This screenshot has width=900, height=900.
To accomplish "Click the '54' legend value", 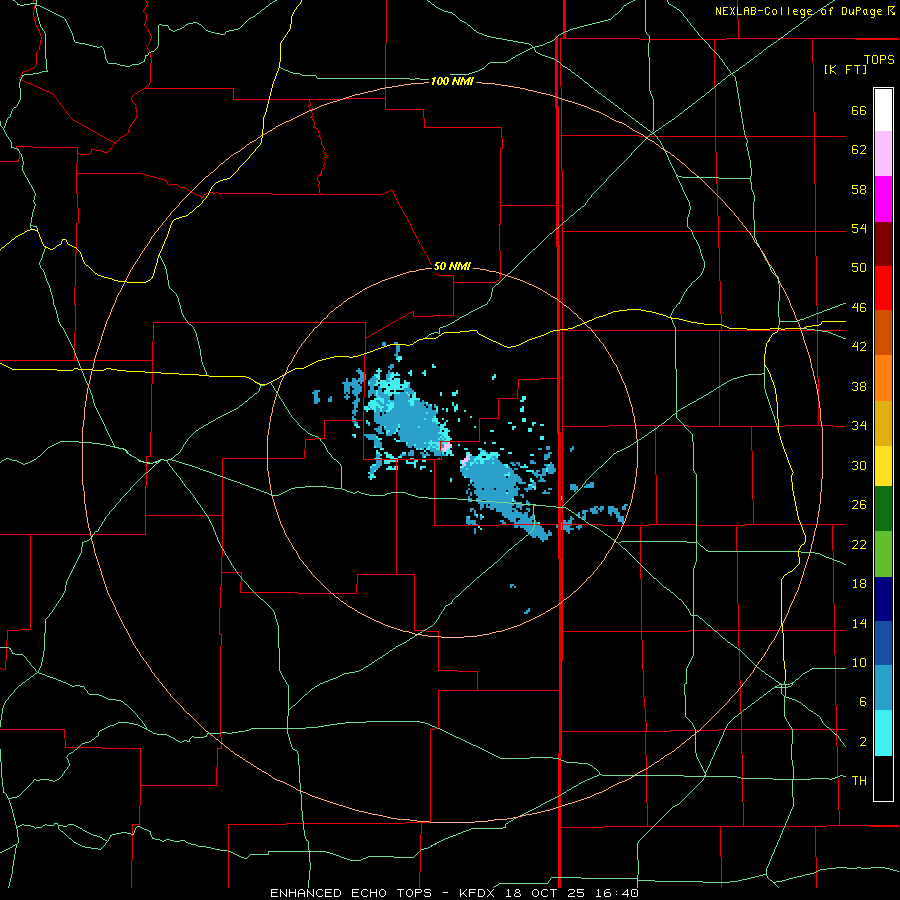I will coord(859,228).
